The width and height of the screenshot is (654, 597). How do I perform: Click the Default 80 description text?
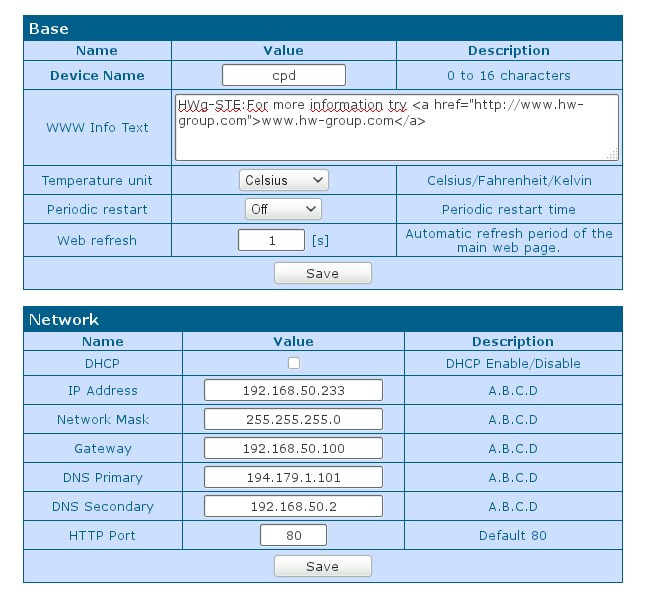coord(513,535)
